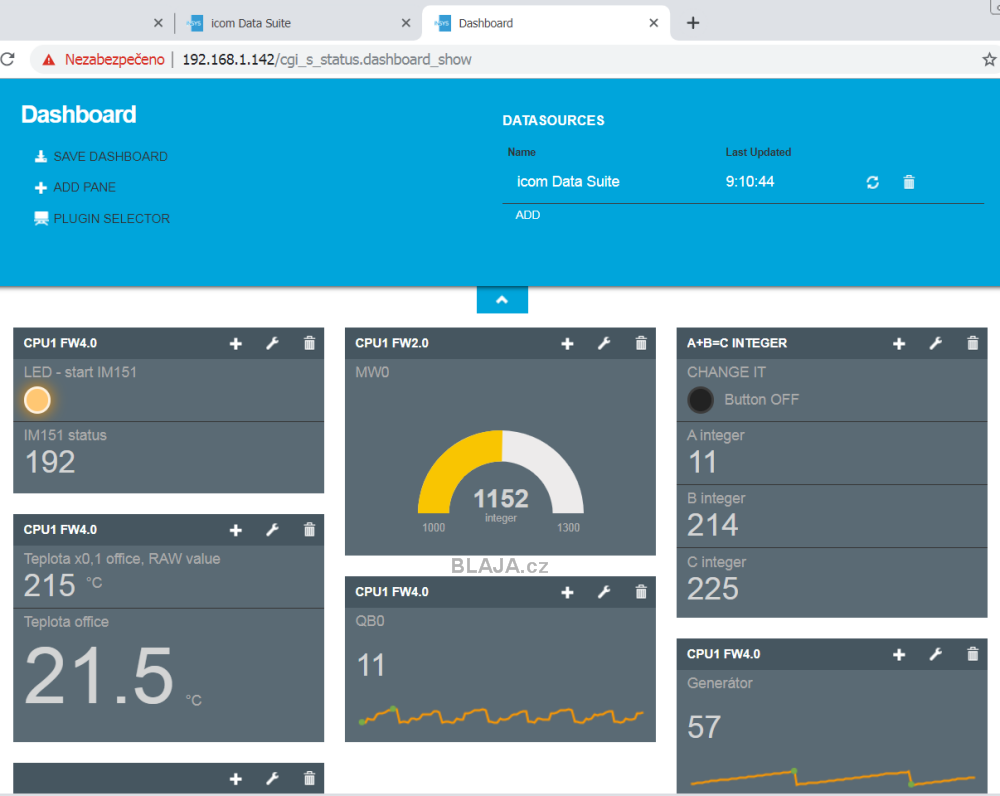Click the A integer value 11
This screenshot has height=796, width=1000.
pyautogui.click(x=702, y=462)
